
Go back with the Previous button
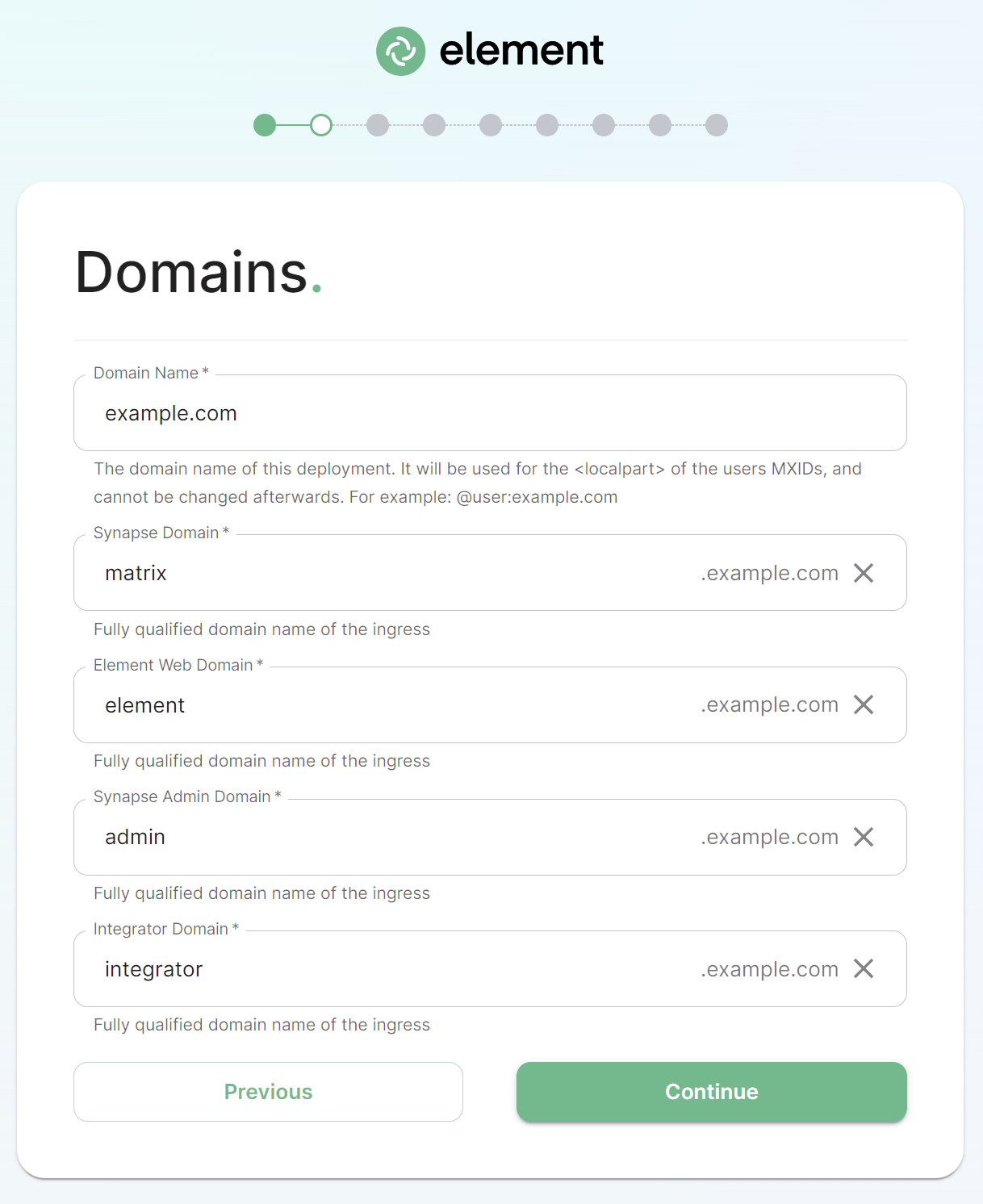tap(268, 1092)
